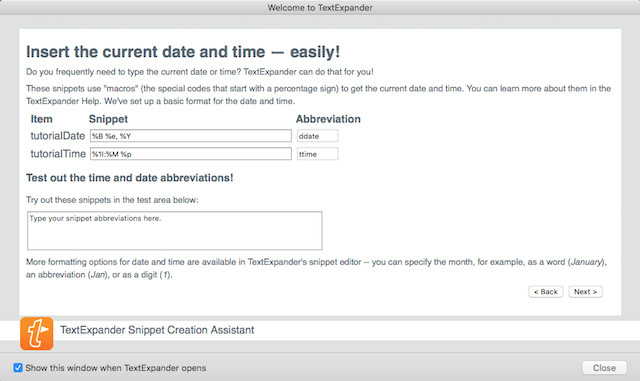The width and height of the screenshot is (640, 381).
Task: Click Test out the time and date abbreviations heading
Action: point(130,178)
